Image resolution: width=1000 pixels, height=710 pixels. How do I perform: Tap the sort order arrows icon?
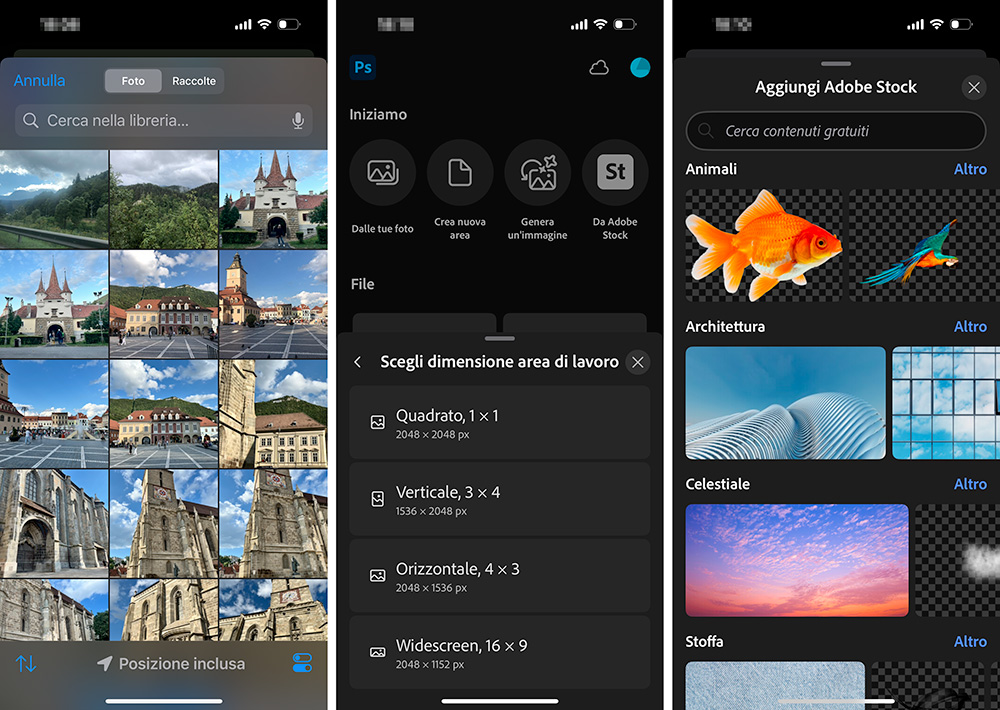point(24,663)
